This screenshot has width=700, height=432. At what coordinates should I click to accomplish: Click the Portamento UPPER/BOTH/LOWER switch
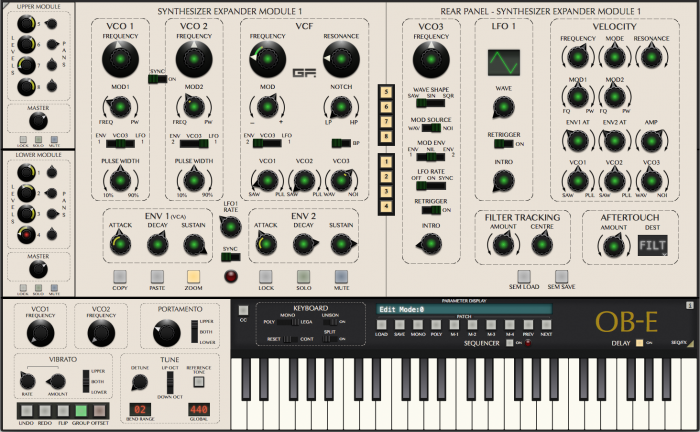click(x=194, y=332)
